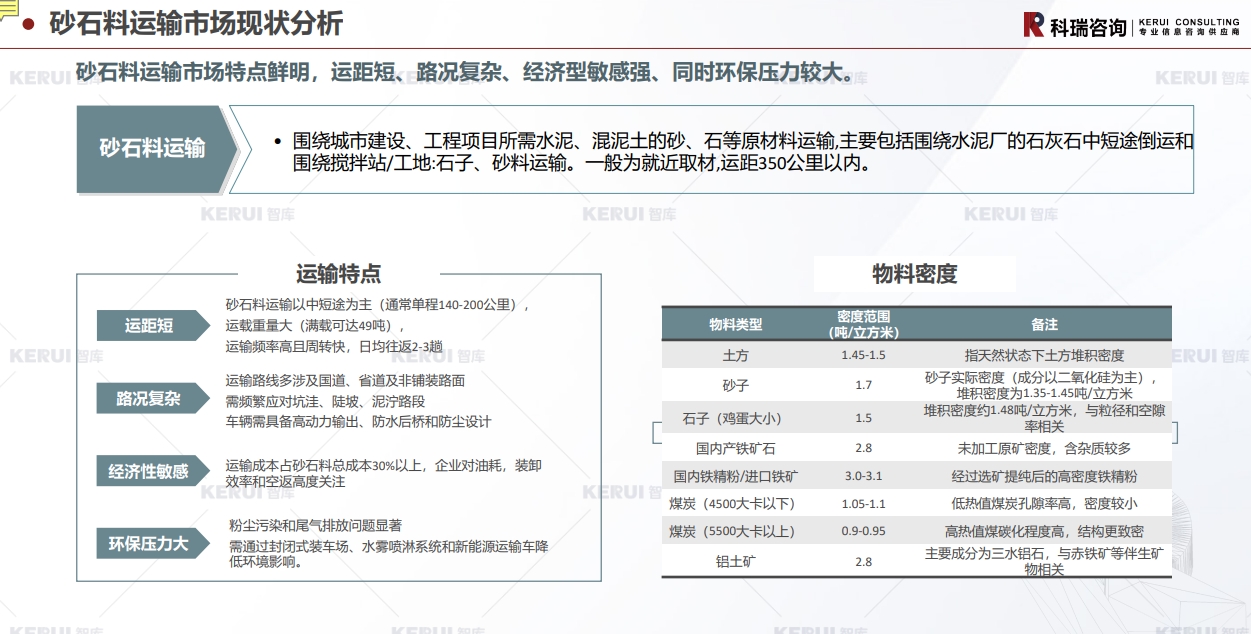Click the 国内产铁矿石 table cell
1251x634 pixels.
[x=735, y=448]
